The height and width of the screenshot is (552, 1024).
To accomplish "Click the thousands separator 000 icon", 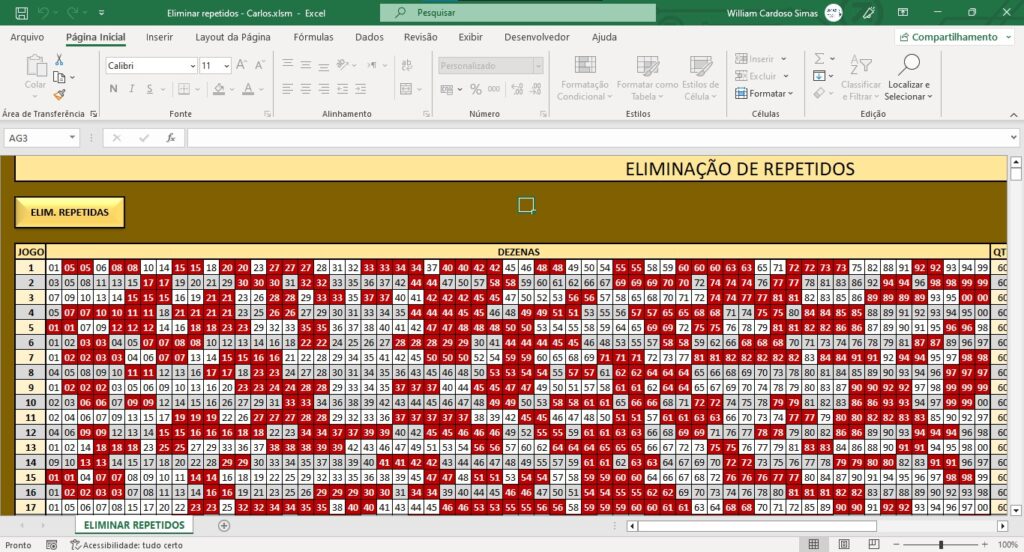I will (494, 89).
